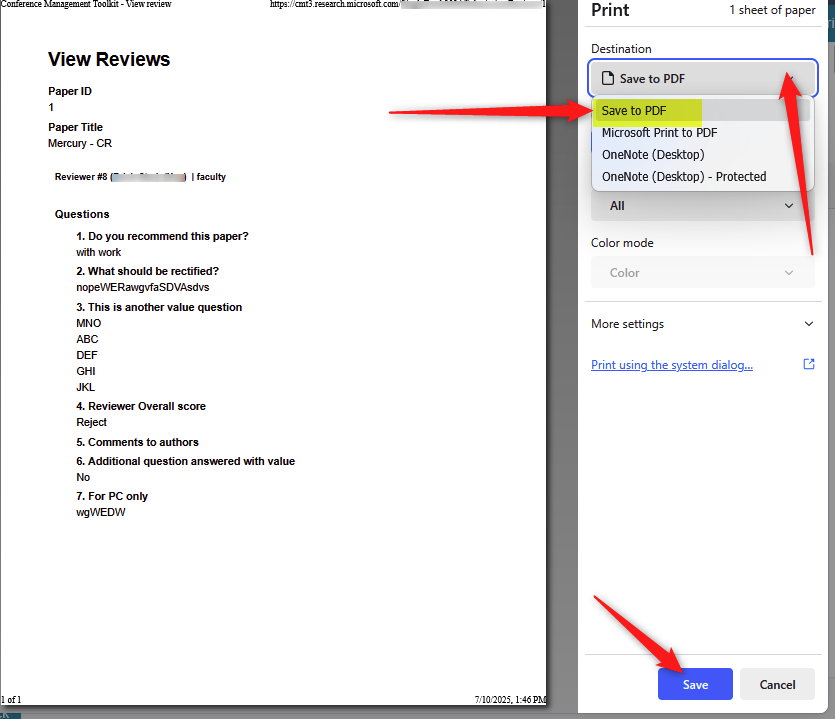This screenshot has width=835, height=719.
Task: Select OneNote (Desktop) - Protected printer
Action: (x=683, y=176)
